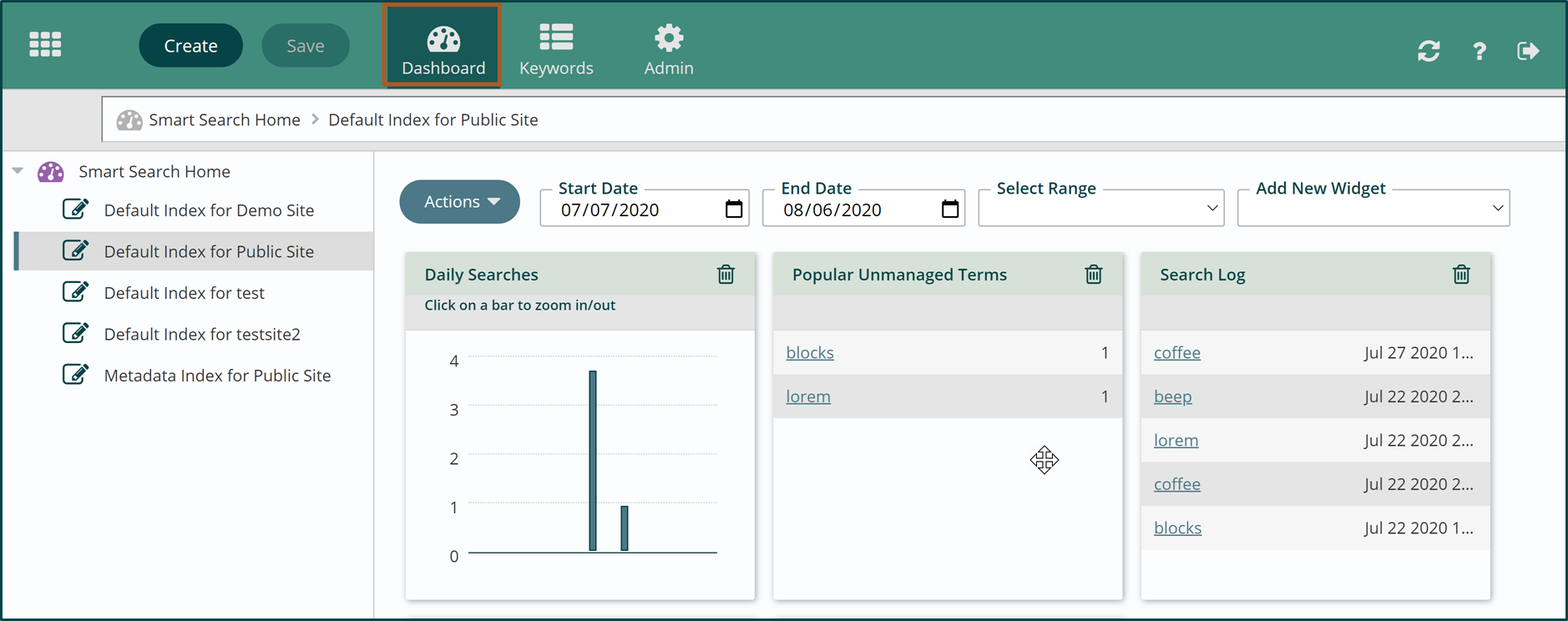The width and height of the screenshot is (1568, 621).
Task: Open lorem link in Search Log
Action: click(1176, 440)
